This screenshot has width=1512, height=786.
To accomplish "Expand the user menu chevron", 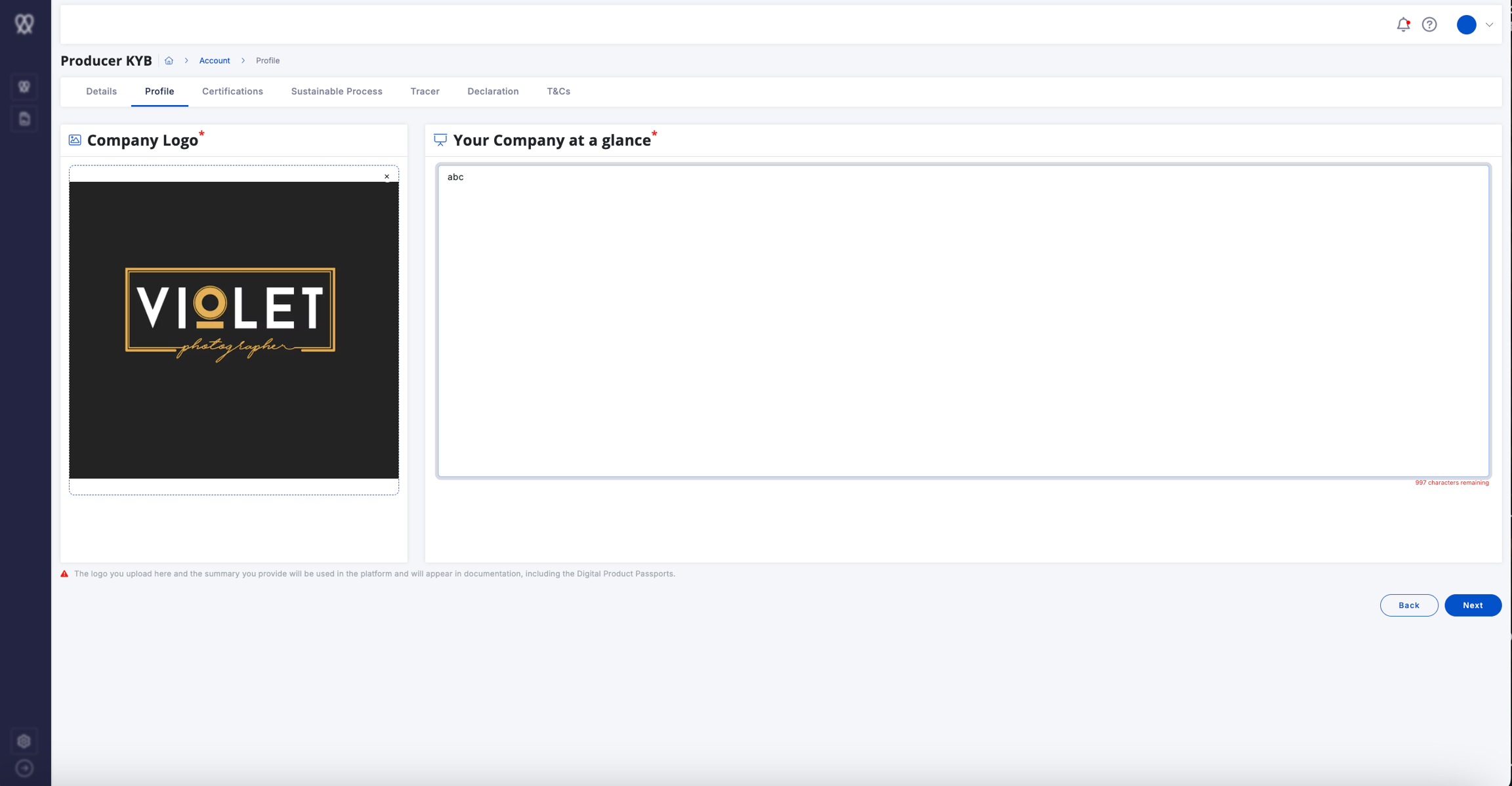I will pyautogui.click(x=1489, y=25).
